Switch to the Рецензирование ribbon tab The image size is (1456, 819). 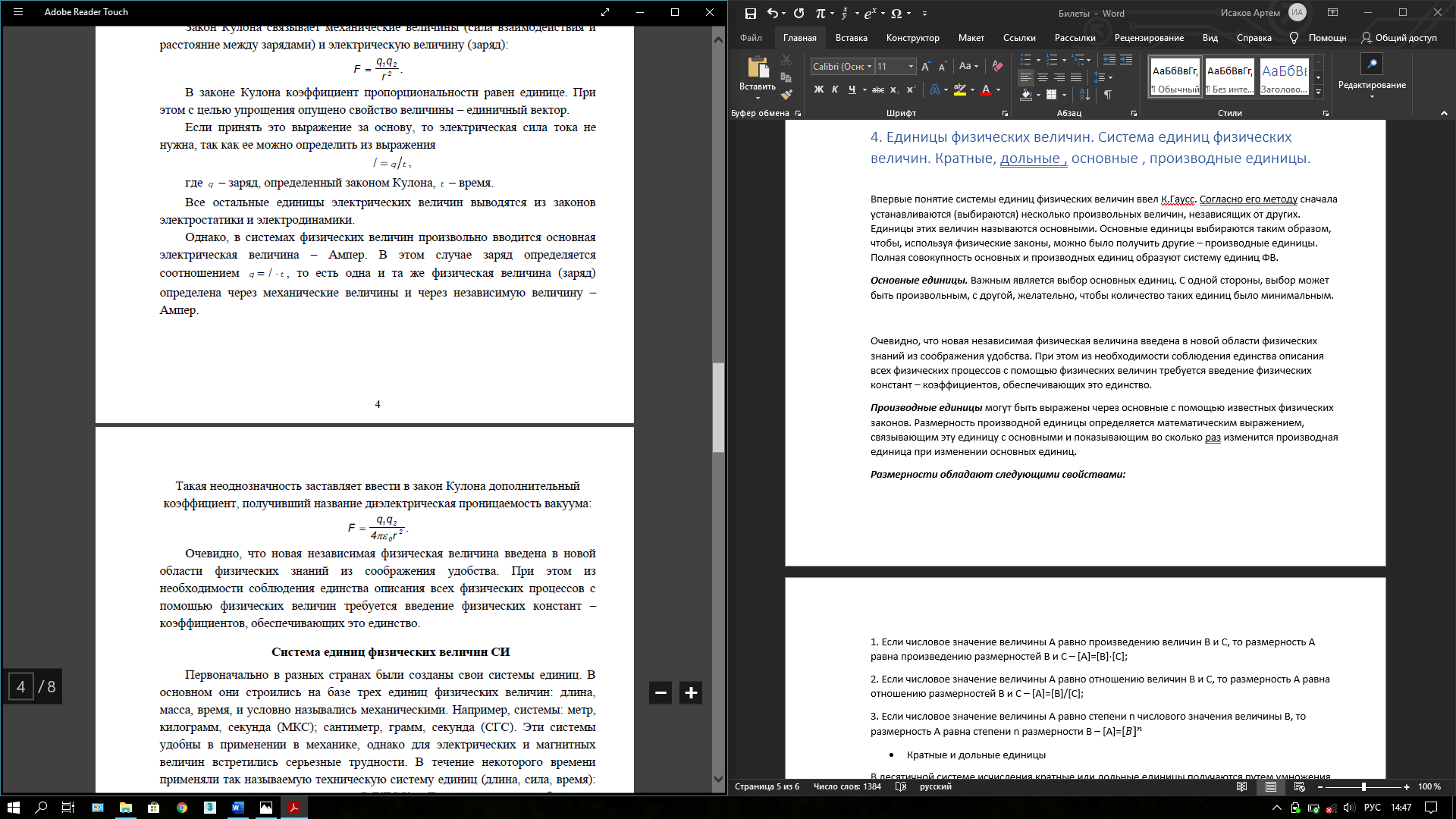point(1149,38)
